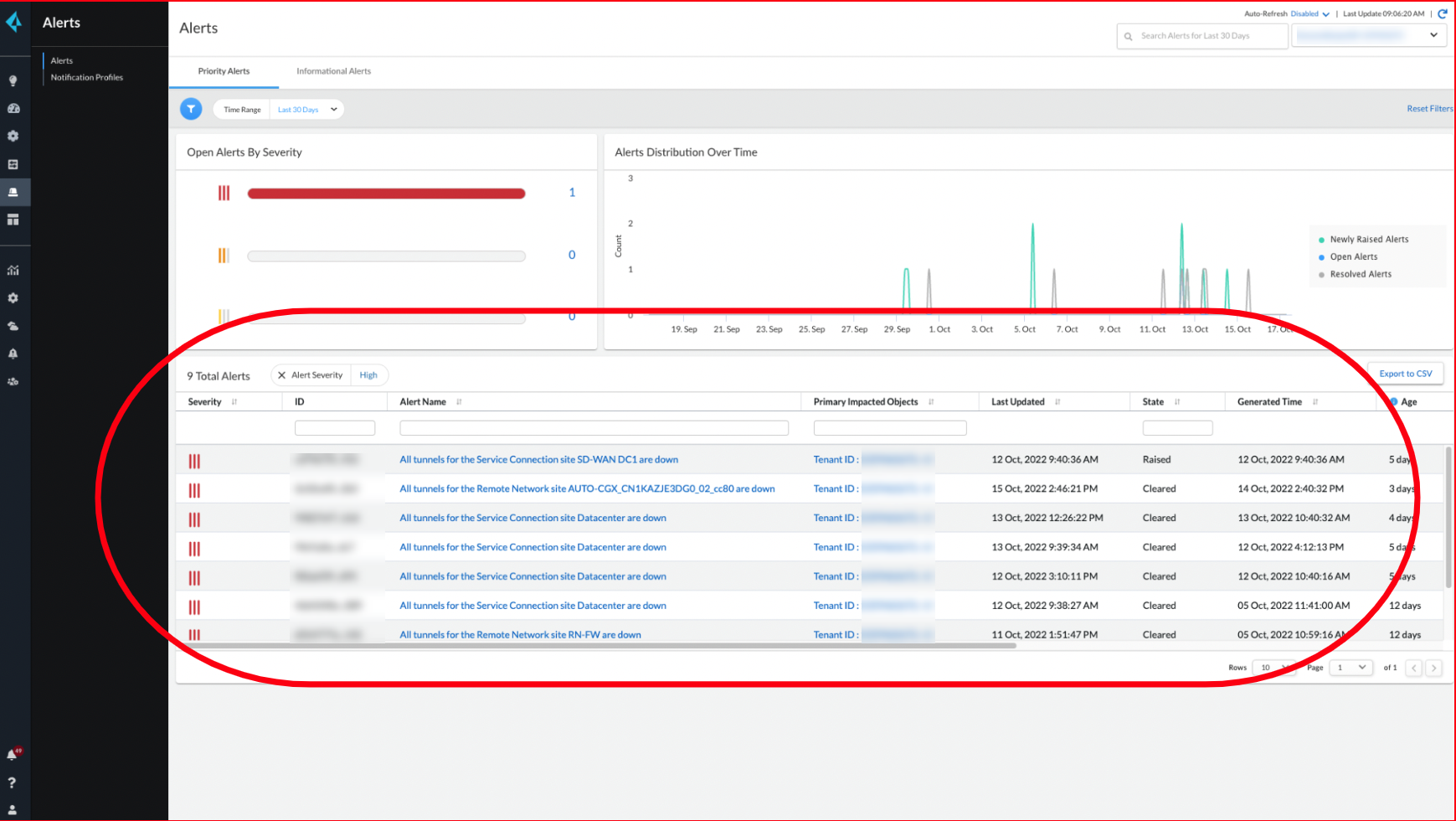Toggle Resolved Alerts legend series
The height and width of the screenshot is (821, 1456).
coord(1360,274)
